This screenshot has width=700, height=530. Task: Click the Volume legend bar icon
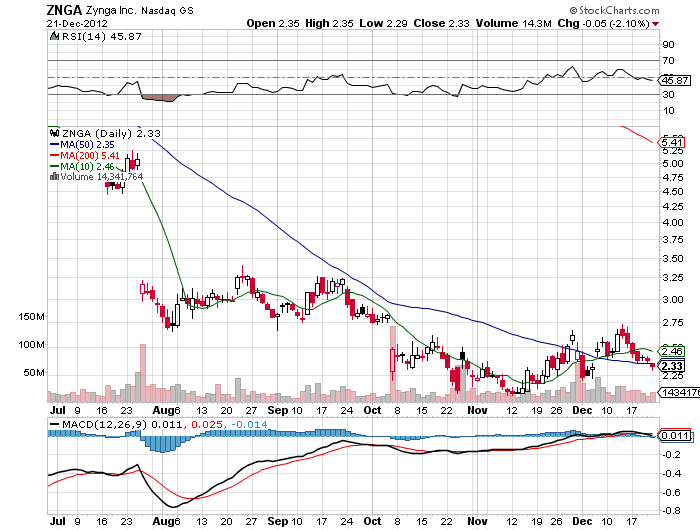[54, 177]
